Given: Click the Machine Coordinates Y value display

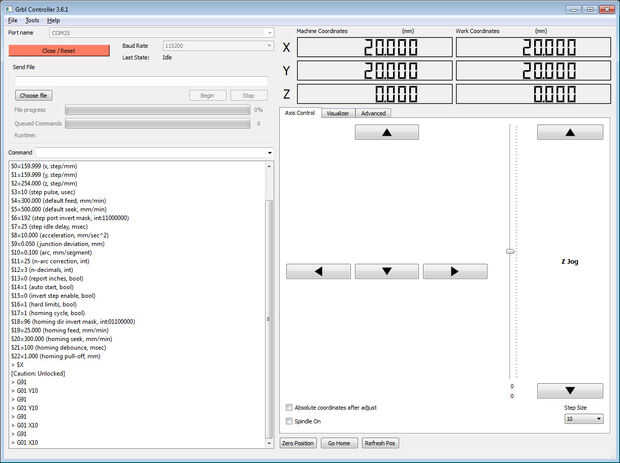Looking at the screenshot, I should [375, 71].
